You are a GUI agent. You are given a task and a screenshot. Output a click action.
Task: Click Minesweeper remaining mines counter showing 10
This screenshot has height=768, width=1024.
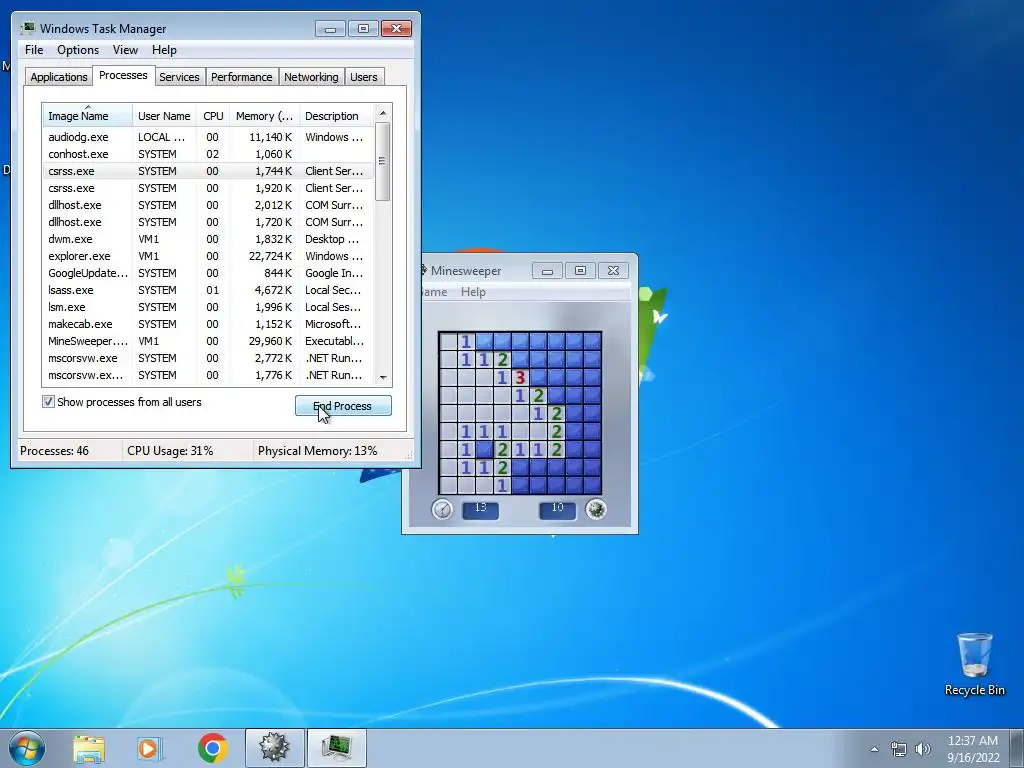(x=558, y=510)
